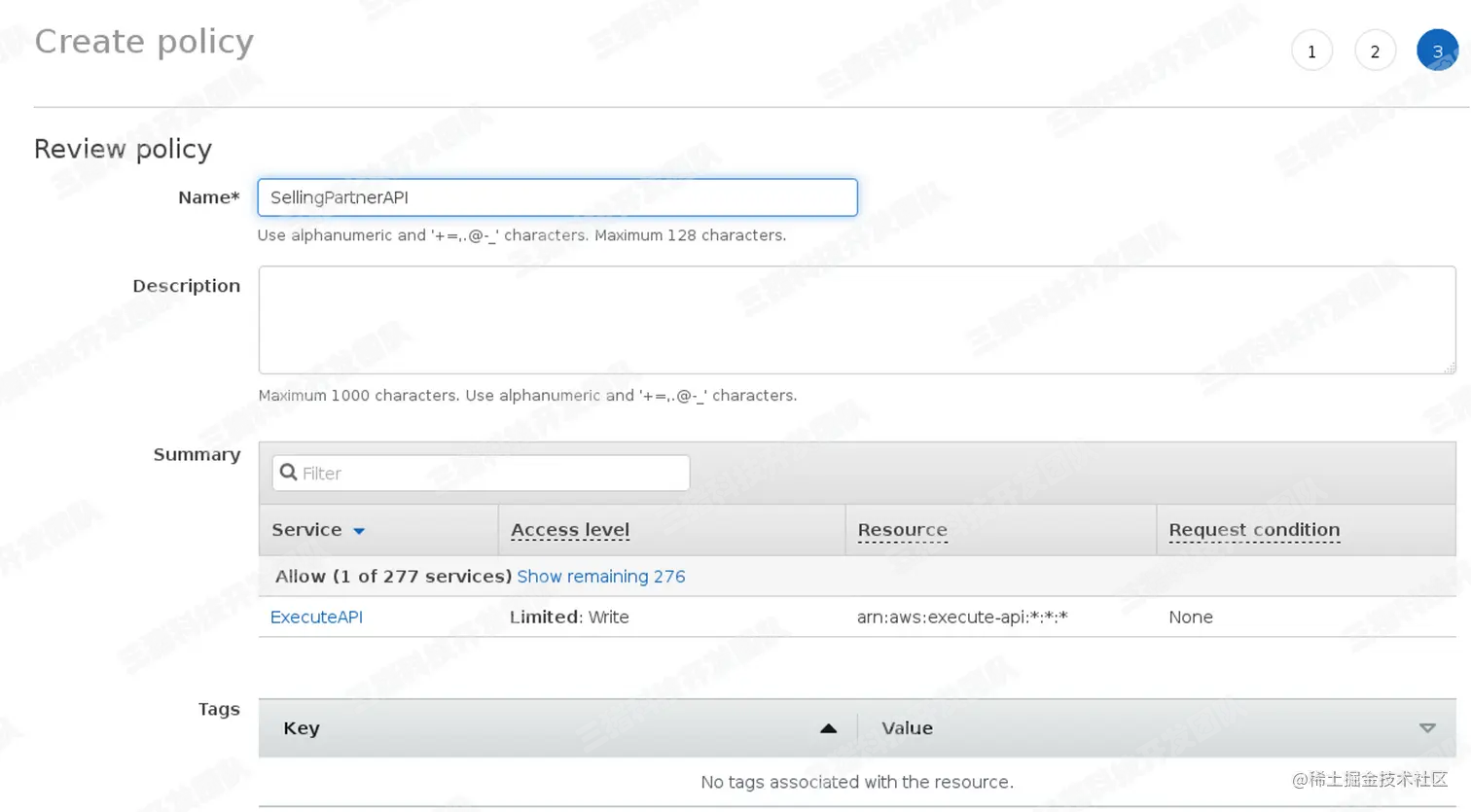The width and height of the screenshot is (1471, 812).
Task: Click the description textarea resize handle
Action: tap(1449, 367)
